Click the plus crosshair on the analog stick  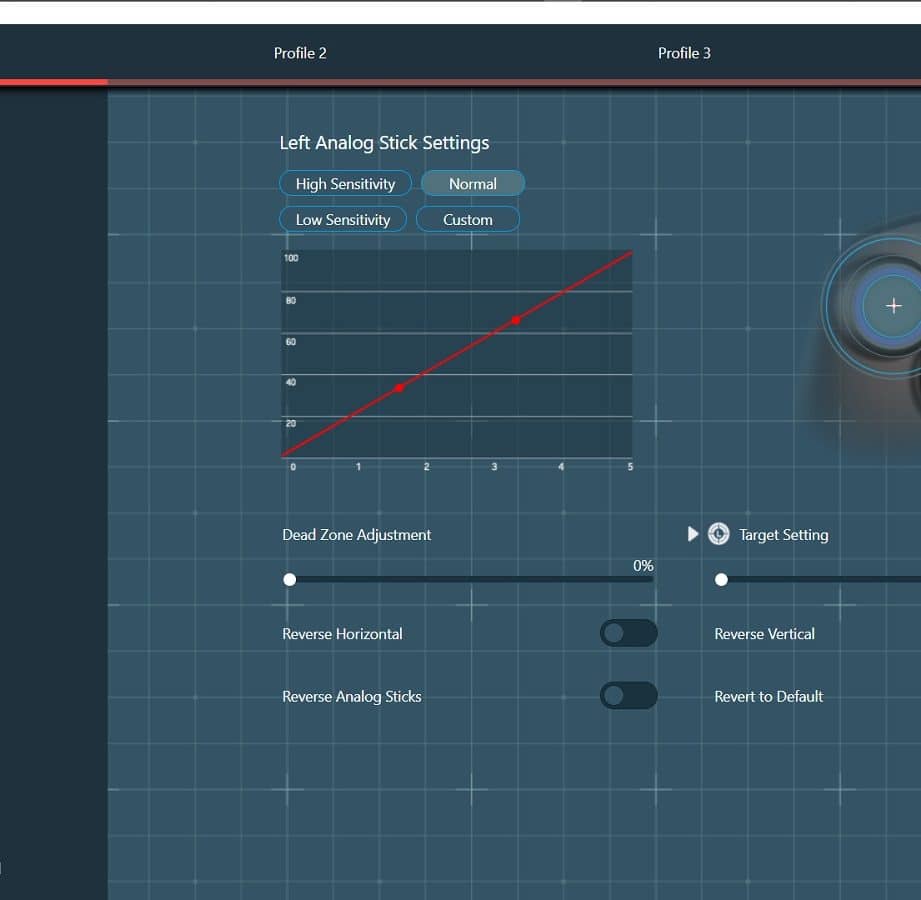[x=893, y=306]
